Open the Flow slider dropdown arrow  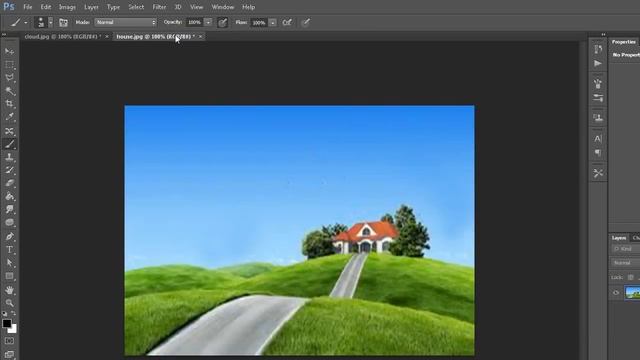click(x=273, y=23)
